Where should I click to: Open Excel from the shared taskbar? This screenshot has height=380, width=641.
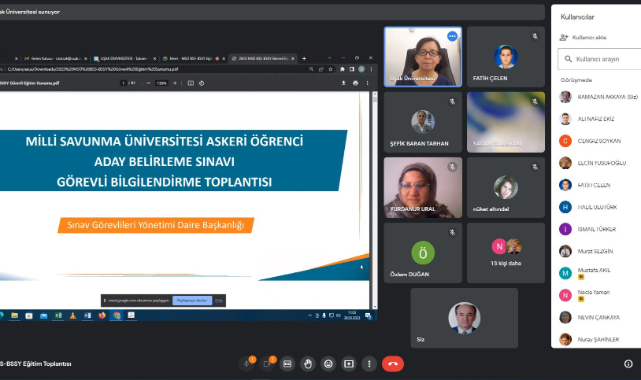tap(58, 315)
